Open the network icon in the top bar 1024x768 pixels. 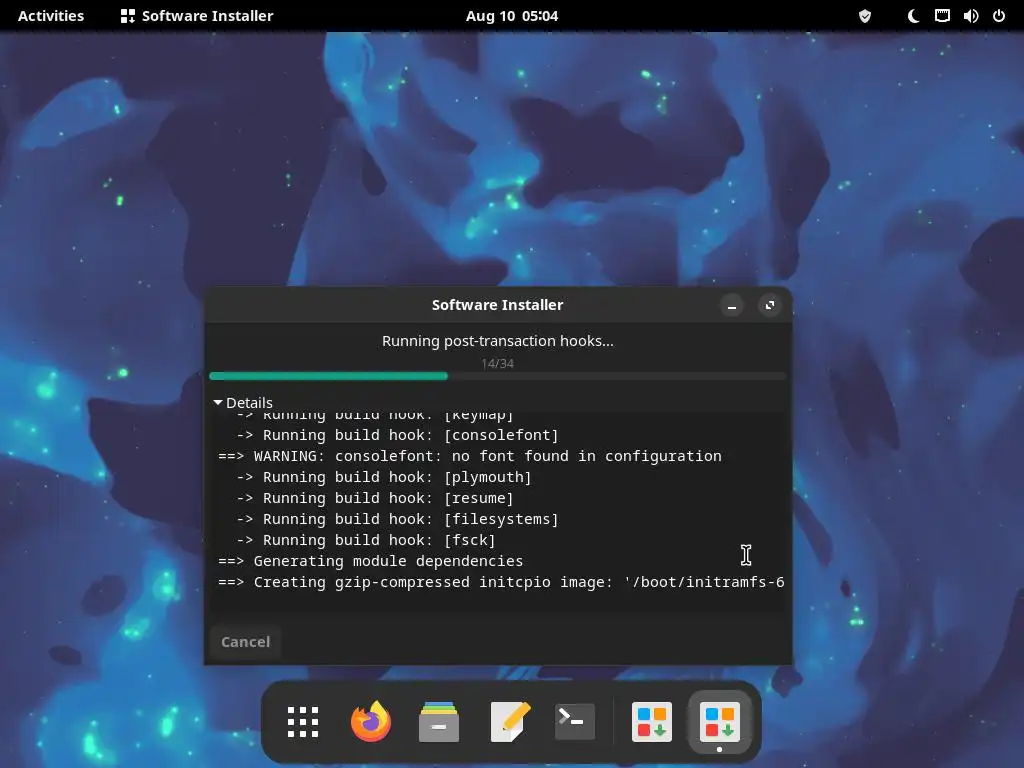942,16
